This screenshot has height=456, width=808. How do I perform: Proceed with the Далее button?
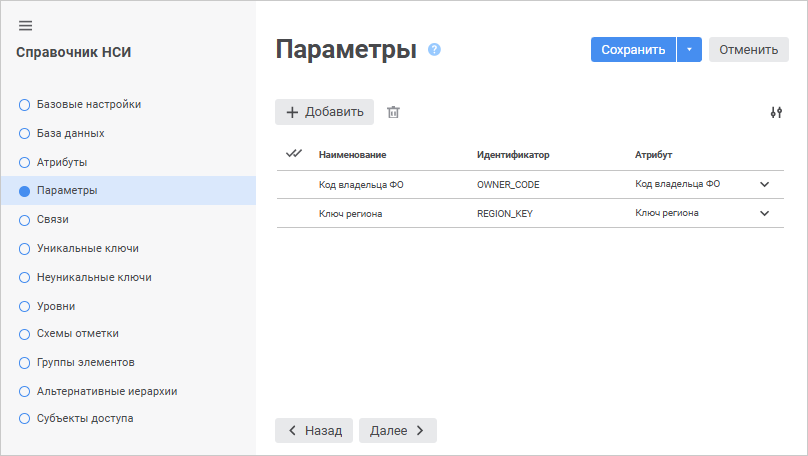pyautogui.click(x=397, y=430)
